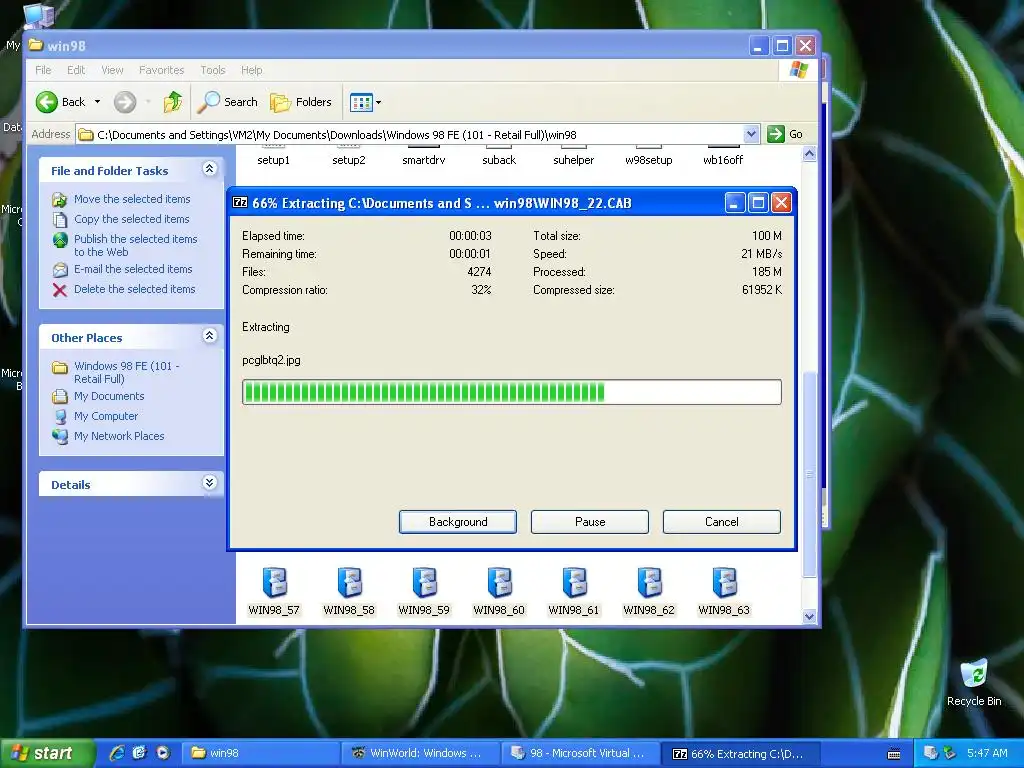Image resolution: width=1024 pixels, height=768 pixels.
Task: Click the My Network Places globe icon
Action: coord(60,436)
